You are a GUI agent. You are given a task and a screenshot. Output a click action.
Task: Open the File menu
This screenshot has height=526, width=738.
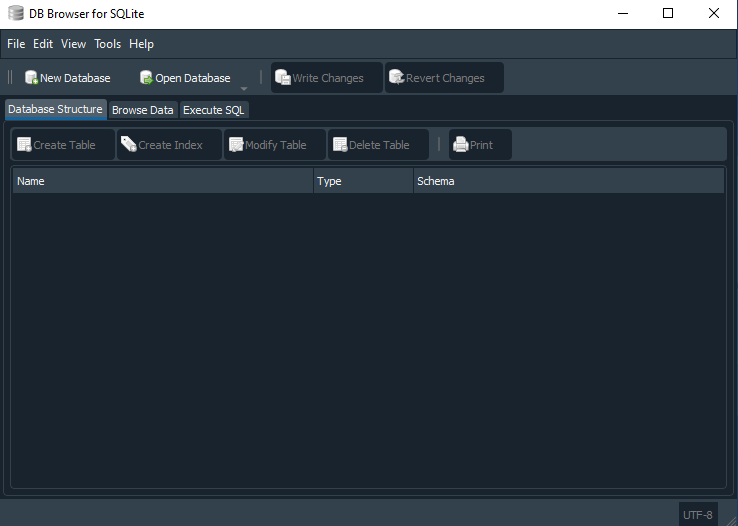(16, 44)
